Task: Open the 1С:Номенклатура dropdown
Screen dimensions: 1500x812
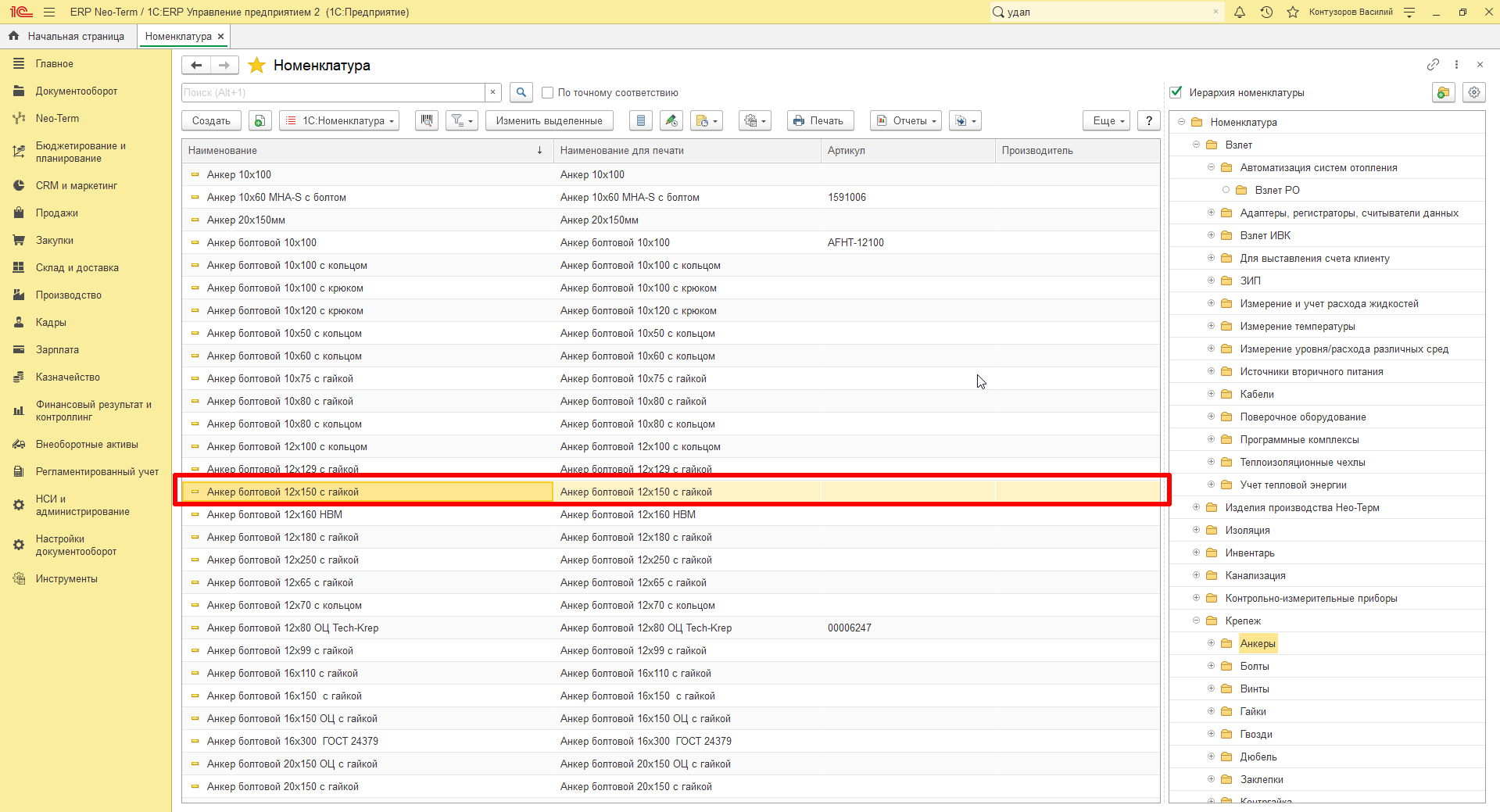Action: (x=339, y=120)
